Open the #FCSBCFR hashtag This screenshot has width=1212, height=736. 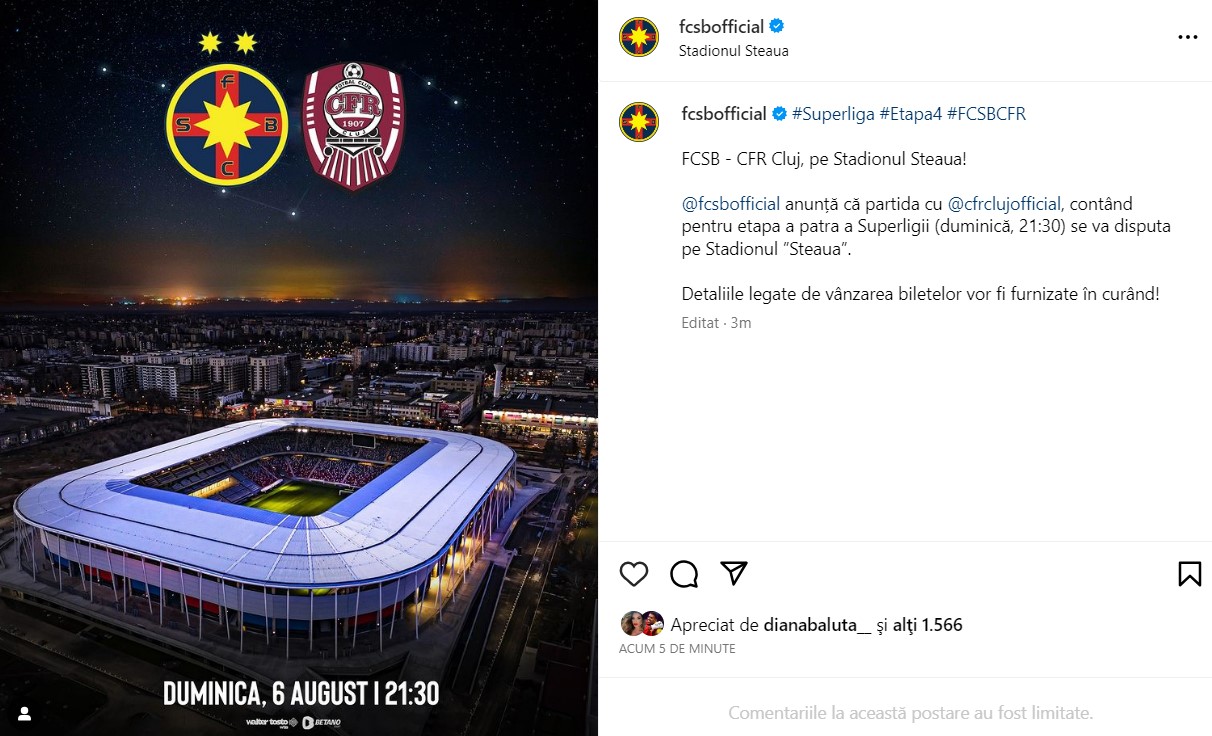(986, 114)
